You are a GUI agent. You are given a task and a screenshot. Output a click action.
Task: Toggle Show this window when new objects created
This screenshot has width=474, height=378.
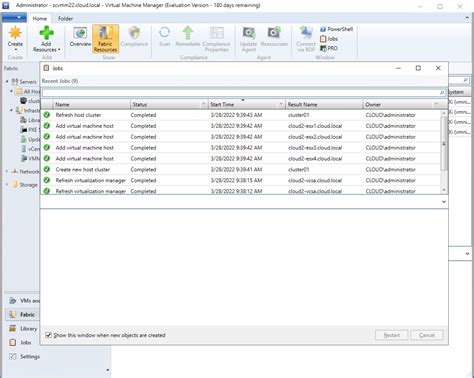(x=48, y=335)
